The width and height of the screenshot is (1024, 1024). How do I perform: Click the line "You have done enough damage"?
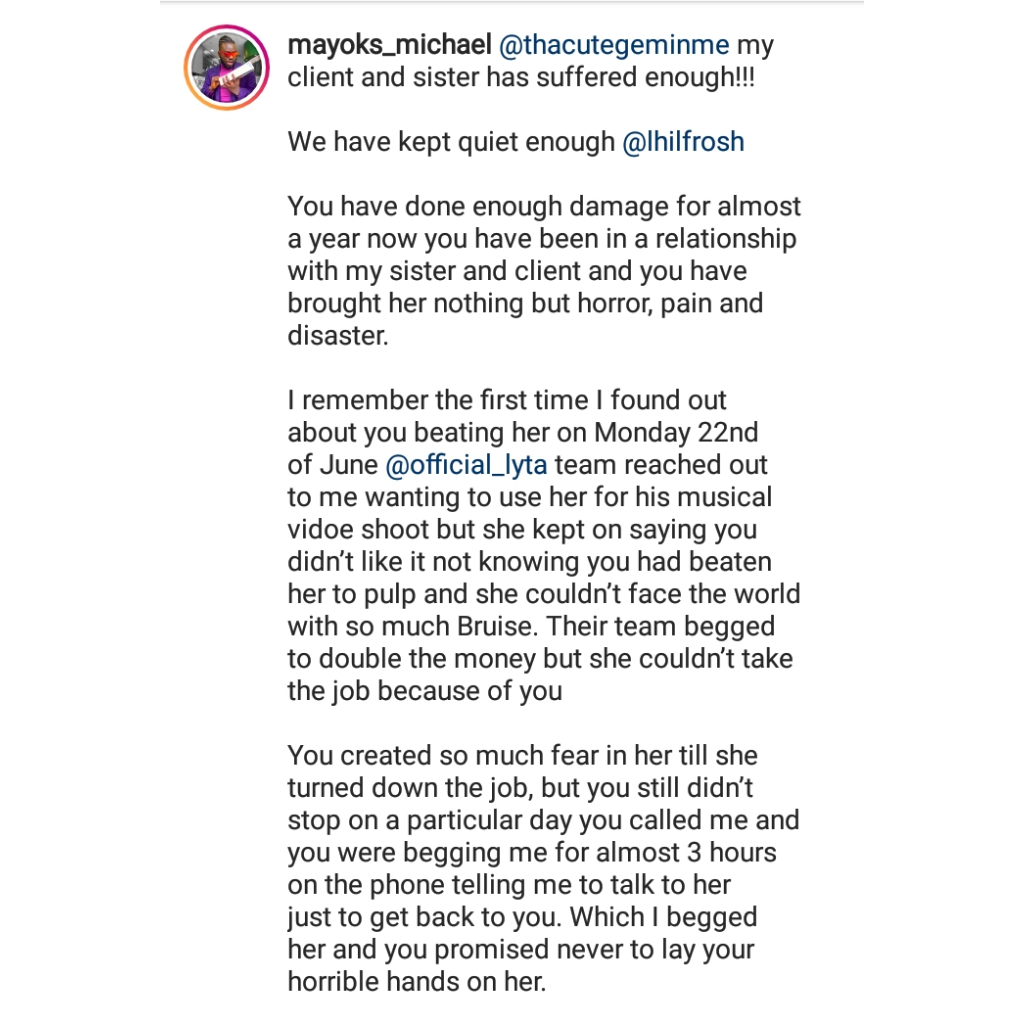pyautogui.click(x=544, y=207)
